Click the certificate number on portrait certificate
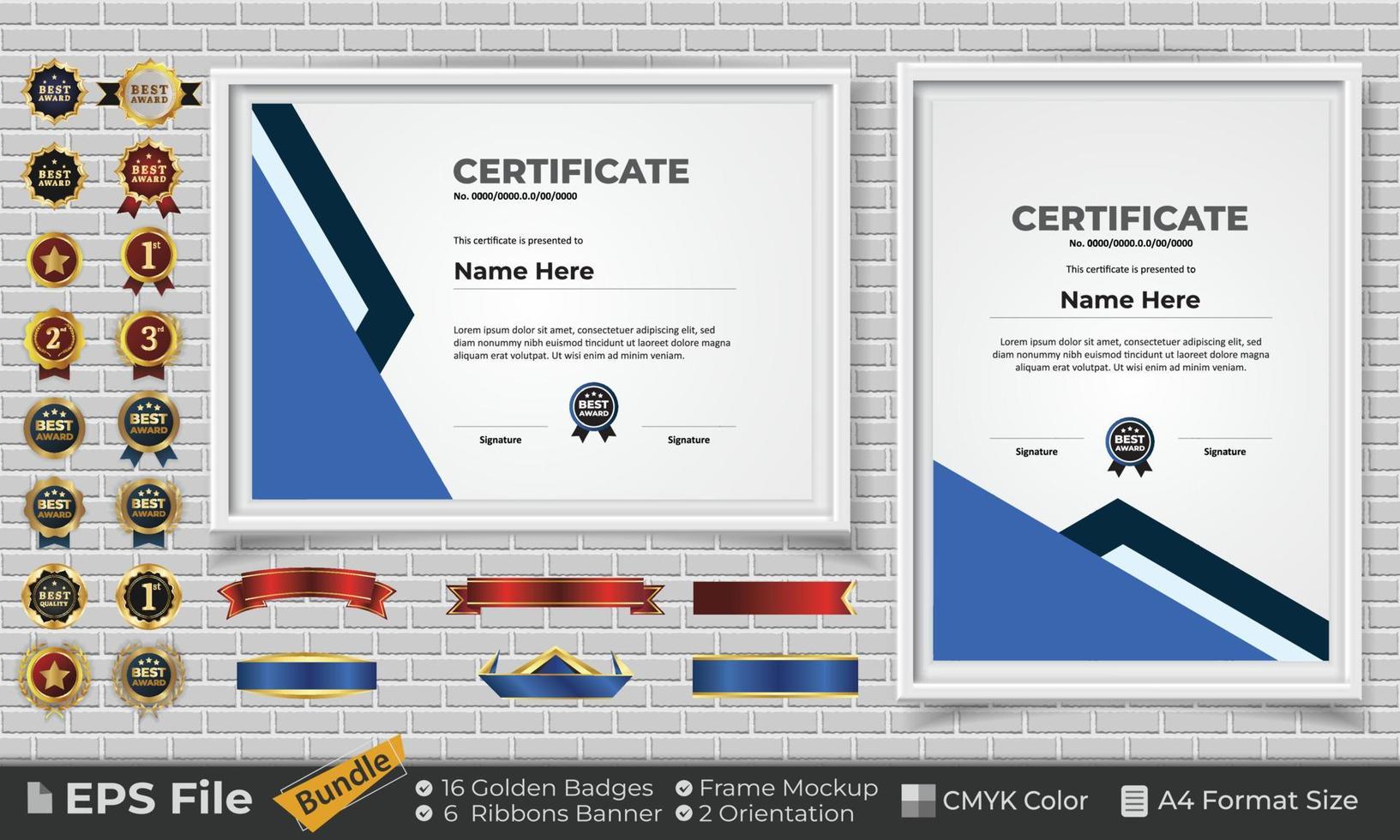This screenshot has width=1400, height=840. point(1131,243)
